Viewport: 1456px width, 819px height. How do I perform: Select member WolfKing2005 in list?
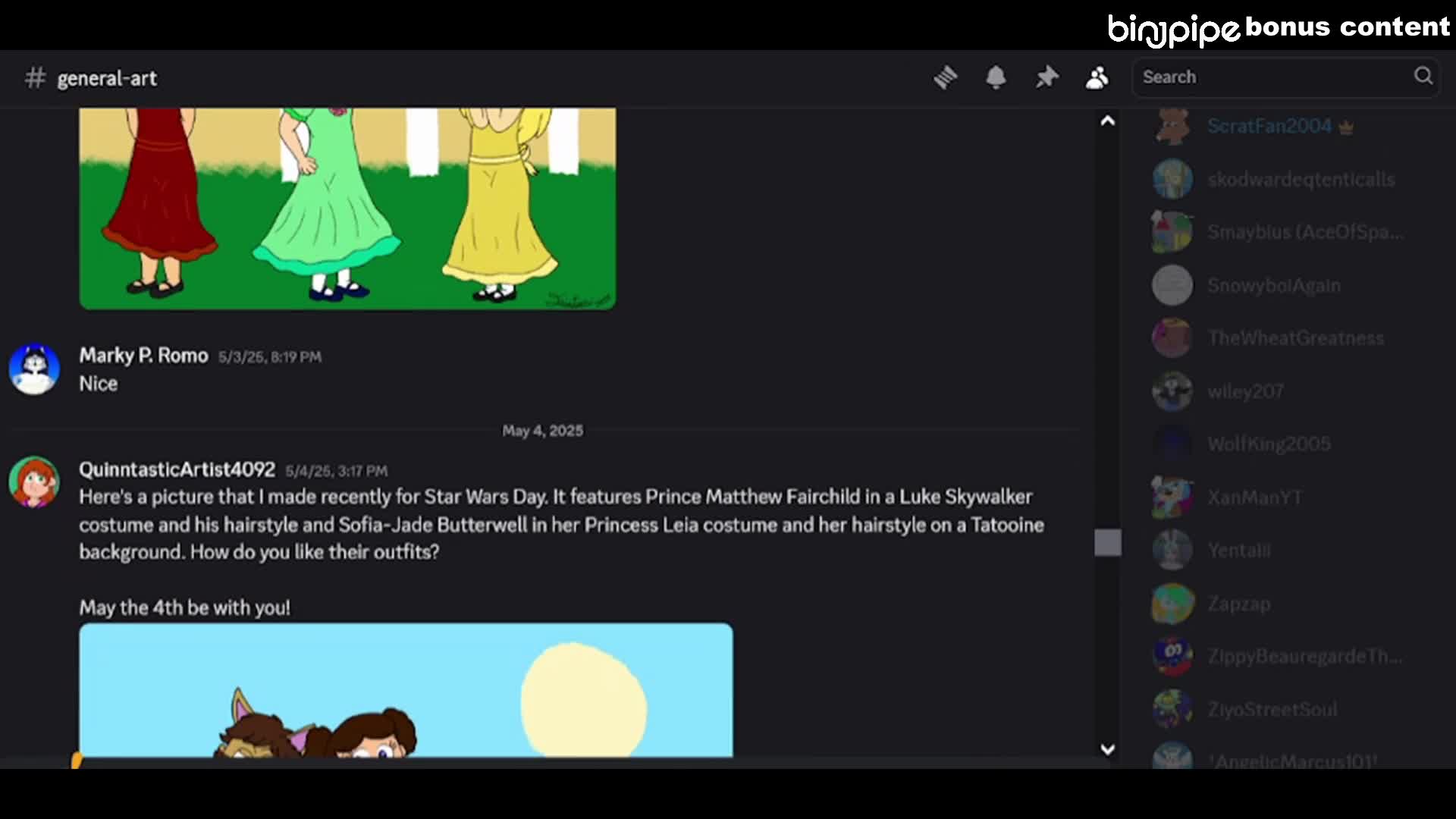(x=1269, y=444)
